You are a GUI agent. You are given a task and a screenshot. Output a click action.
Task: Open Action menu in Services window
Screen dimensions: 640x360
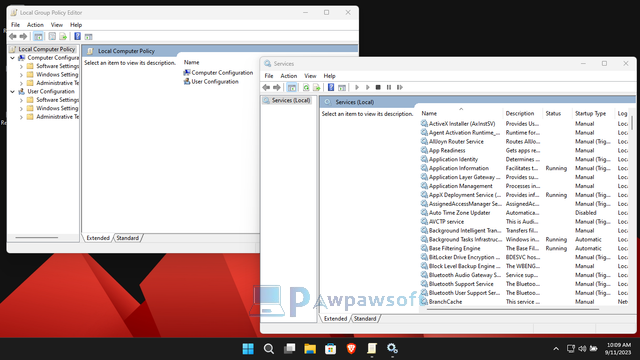coord(289,76)
